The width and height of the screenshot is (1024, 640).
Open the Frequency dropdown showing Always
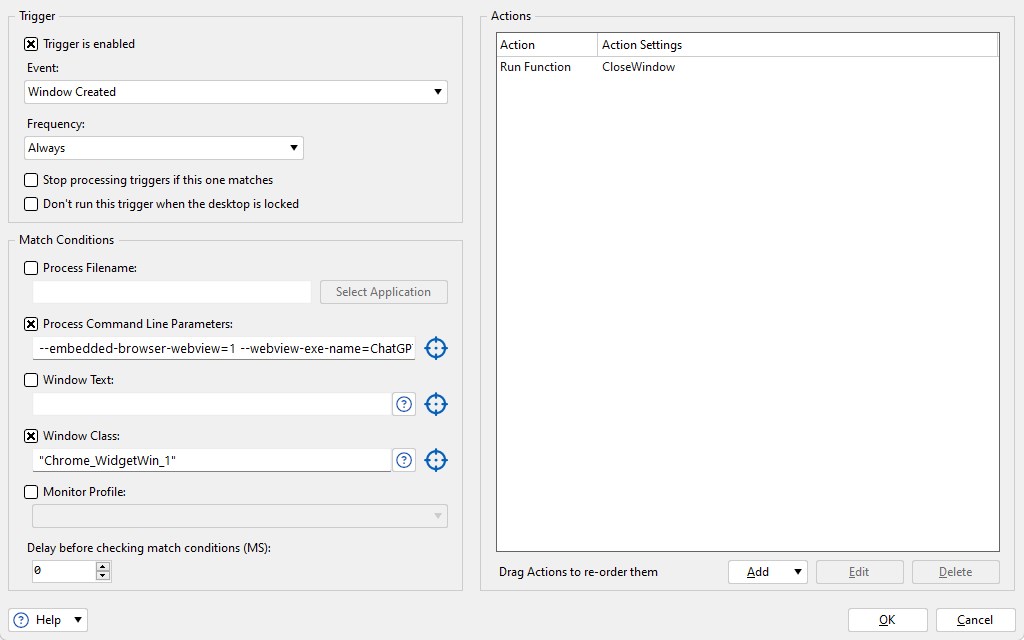coord(164,148)
